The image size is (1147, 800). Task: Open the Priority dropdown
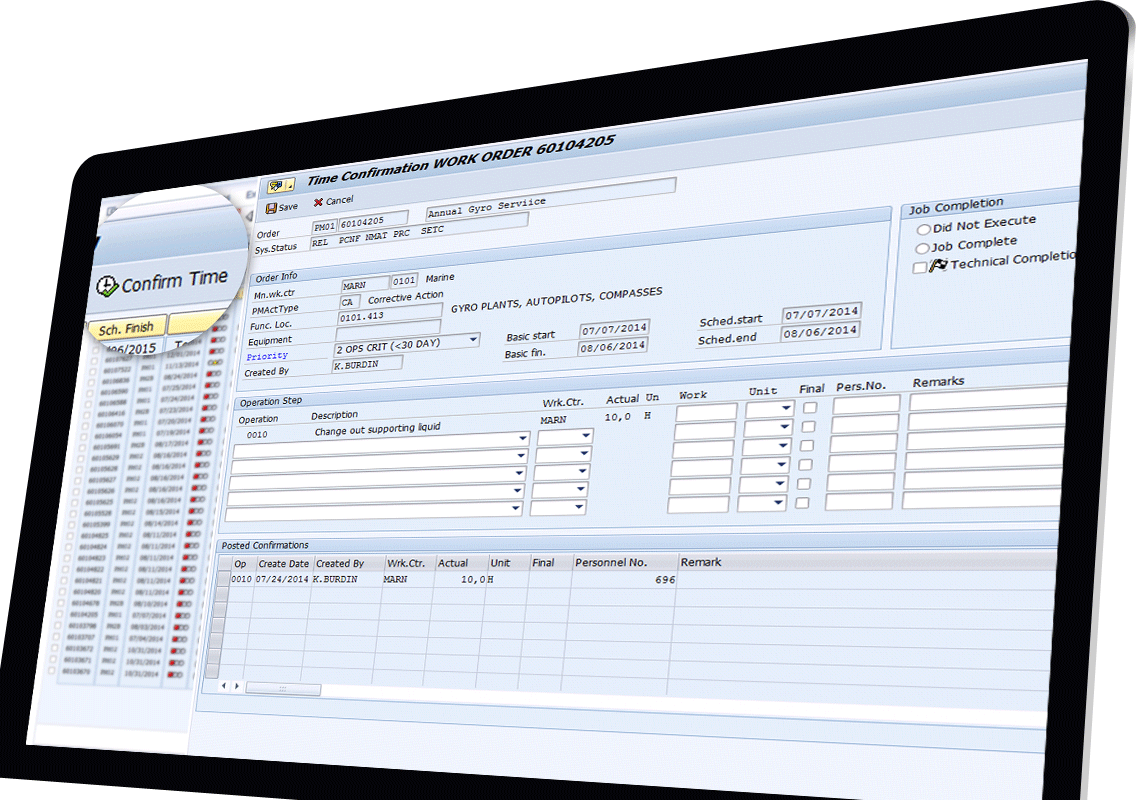click(x=473, y=341)
